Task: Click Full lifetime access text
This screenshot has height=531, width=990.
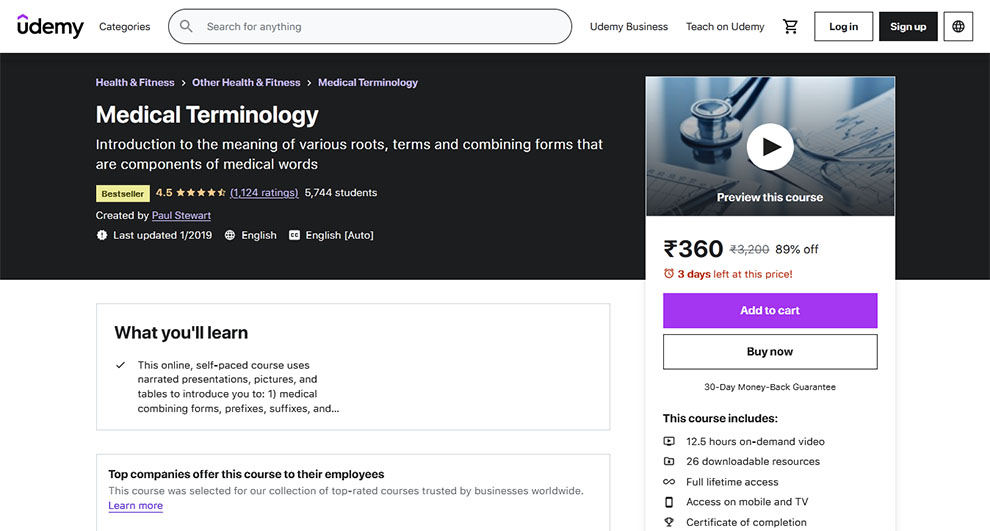Action: (732, 482)
